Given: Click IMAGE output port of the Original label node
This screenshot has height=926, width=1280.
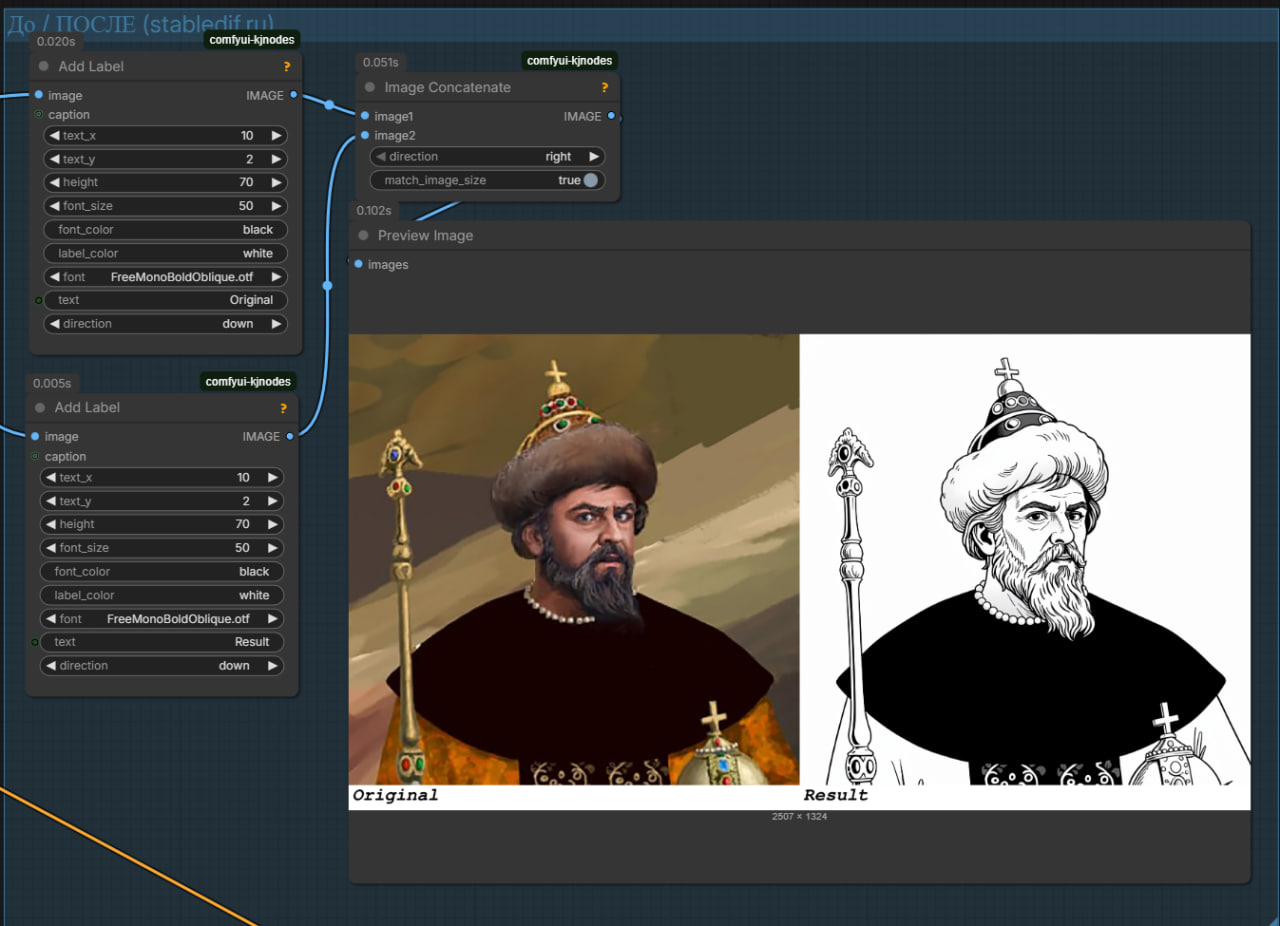Looking at the screenshot, I should point(293,95).
